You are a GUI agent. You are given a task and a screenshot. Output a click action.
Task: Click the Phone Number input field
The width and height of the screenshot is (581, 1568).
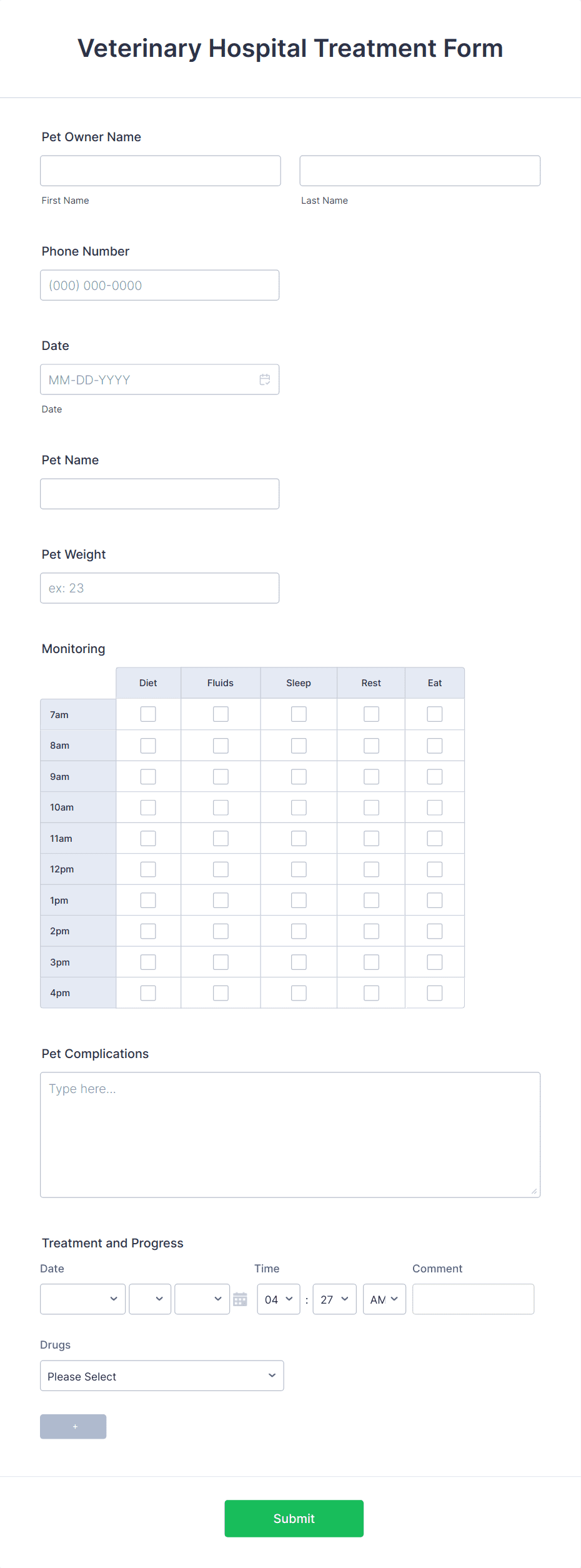point(159,284)
